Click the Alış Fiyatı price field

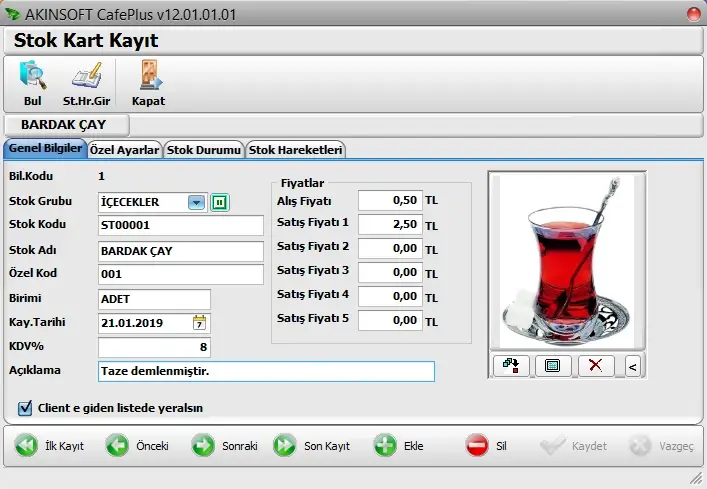pyautogui.click(x=390, y=201)
